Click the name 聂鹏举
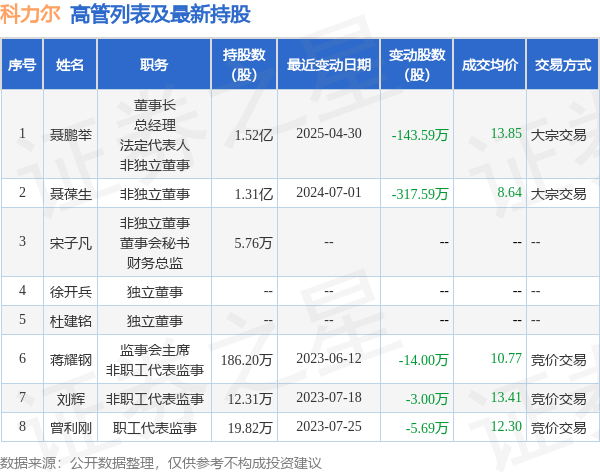The height and width of the screenshot is (472, 600). pos(71,135)
